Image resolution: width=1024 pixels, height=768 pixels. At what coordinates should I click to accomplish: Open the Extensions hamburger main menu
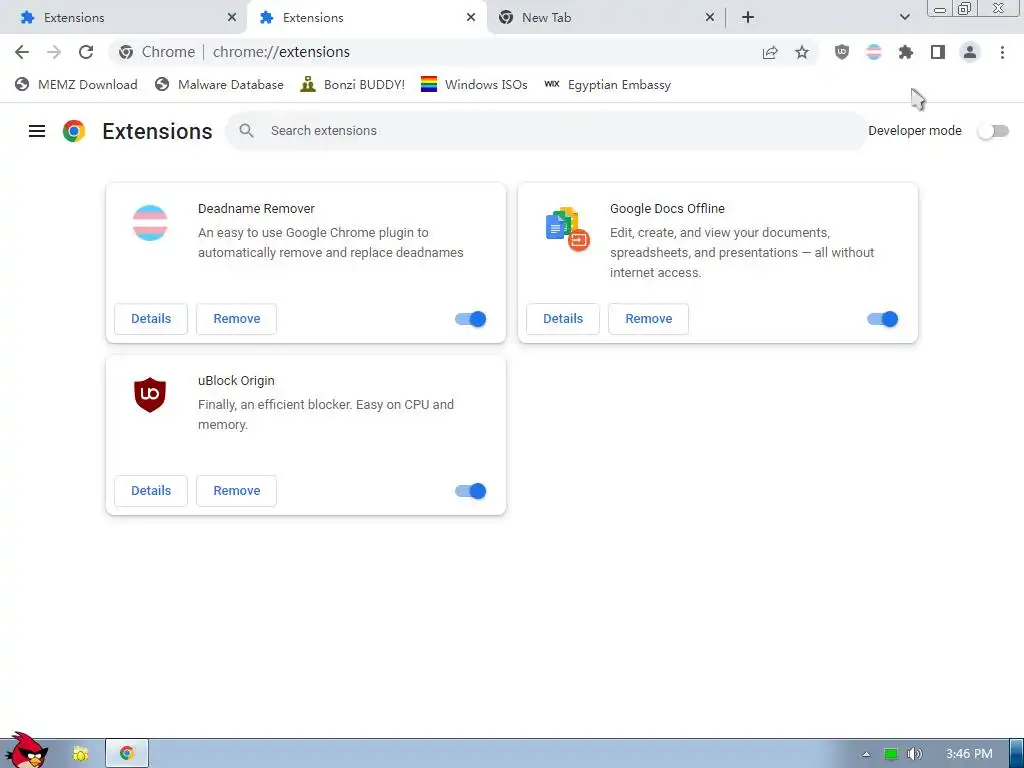pos(37,131)
